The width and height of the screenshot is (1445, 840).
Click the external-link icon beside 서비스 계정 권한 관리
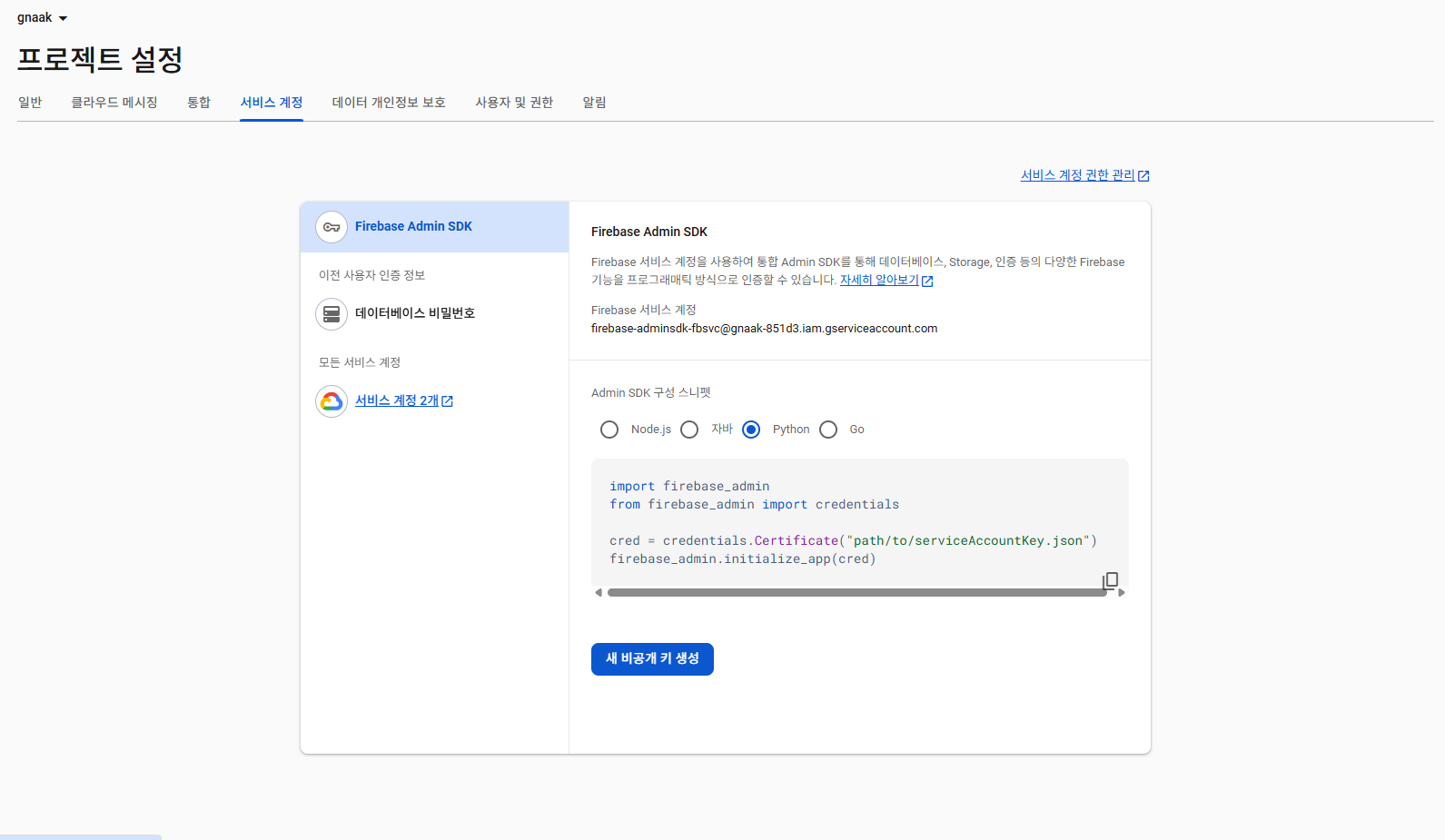click(1143, 176)
